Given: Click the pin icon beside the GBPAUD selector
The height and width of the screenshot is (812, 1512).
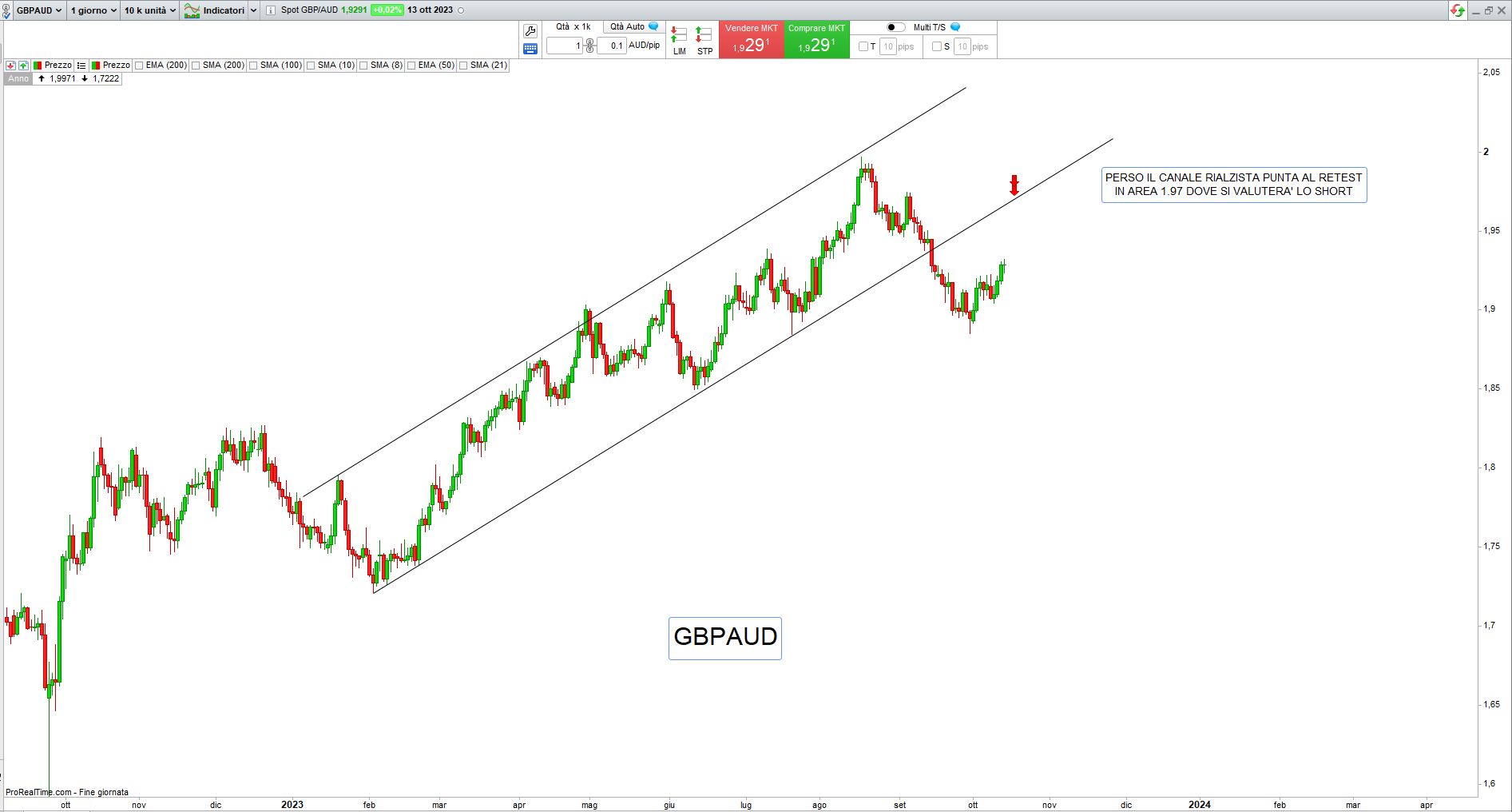Looking at the screenshot, I should coord(6,10).
